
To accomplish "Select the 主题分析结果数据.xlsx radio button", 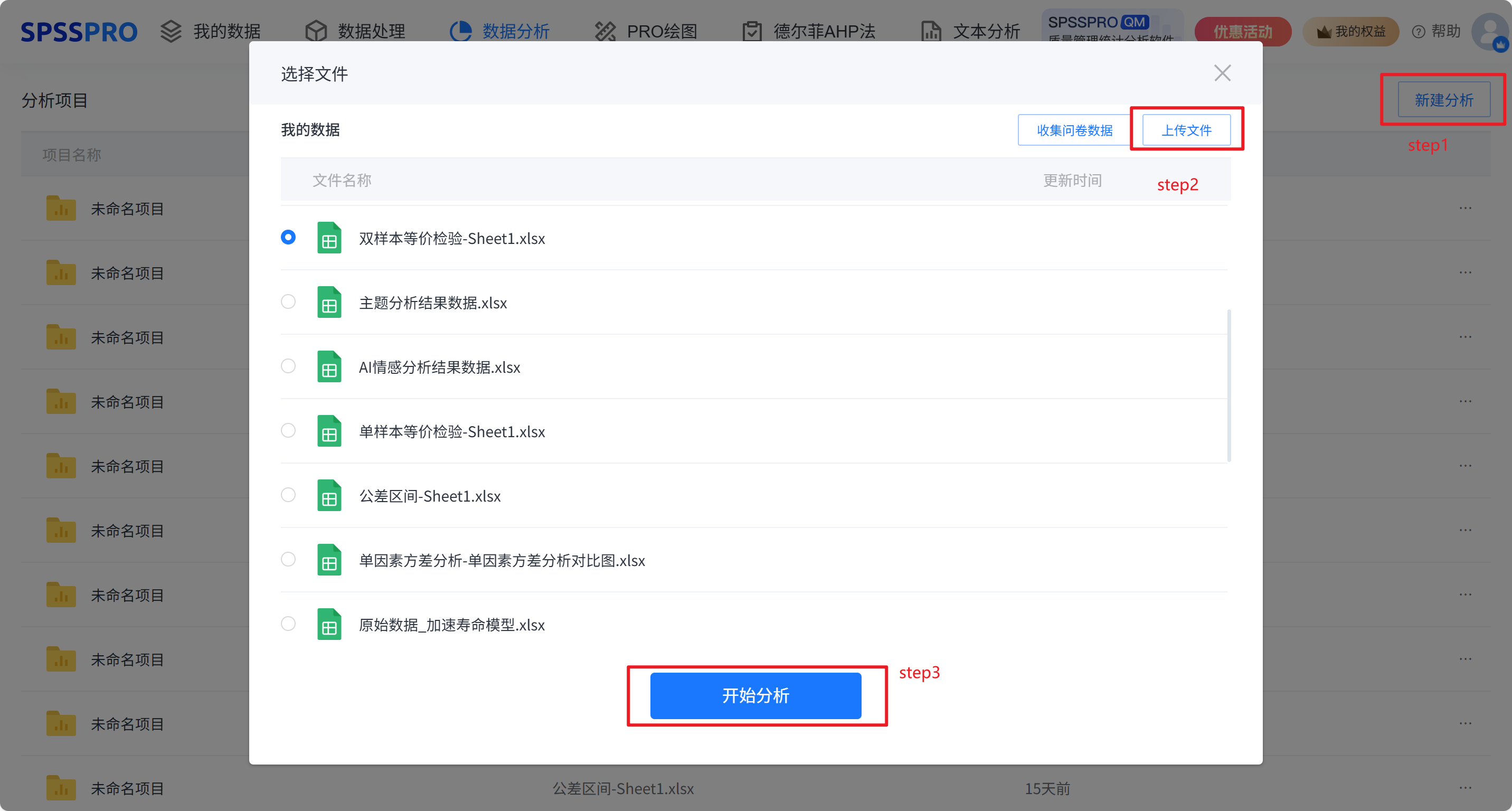I will coord(288,301).
